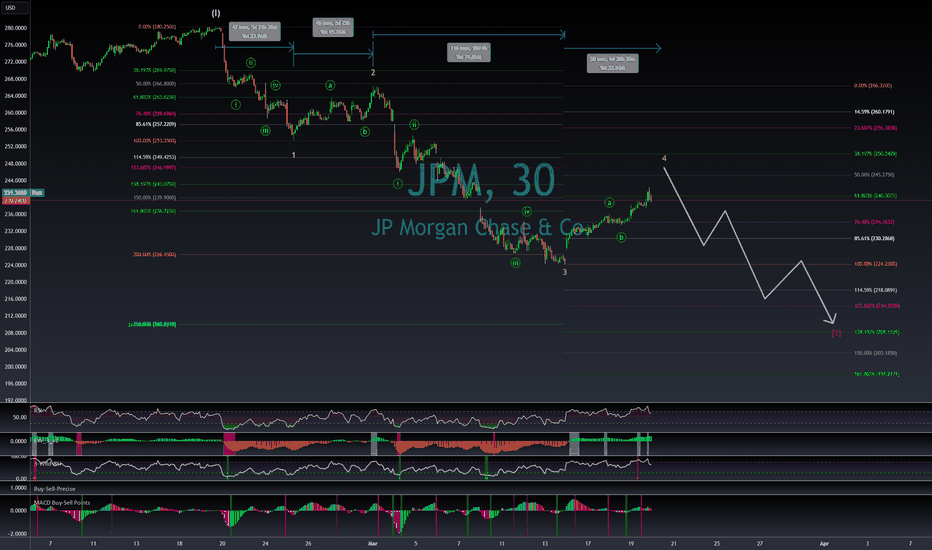Select the wave 2 label under the date range arrows
This screenshot has width=932, height=550.
(373, 73)
